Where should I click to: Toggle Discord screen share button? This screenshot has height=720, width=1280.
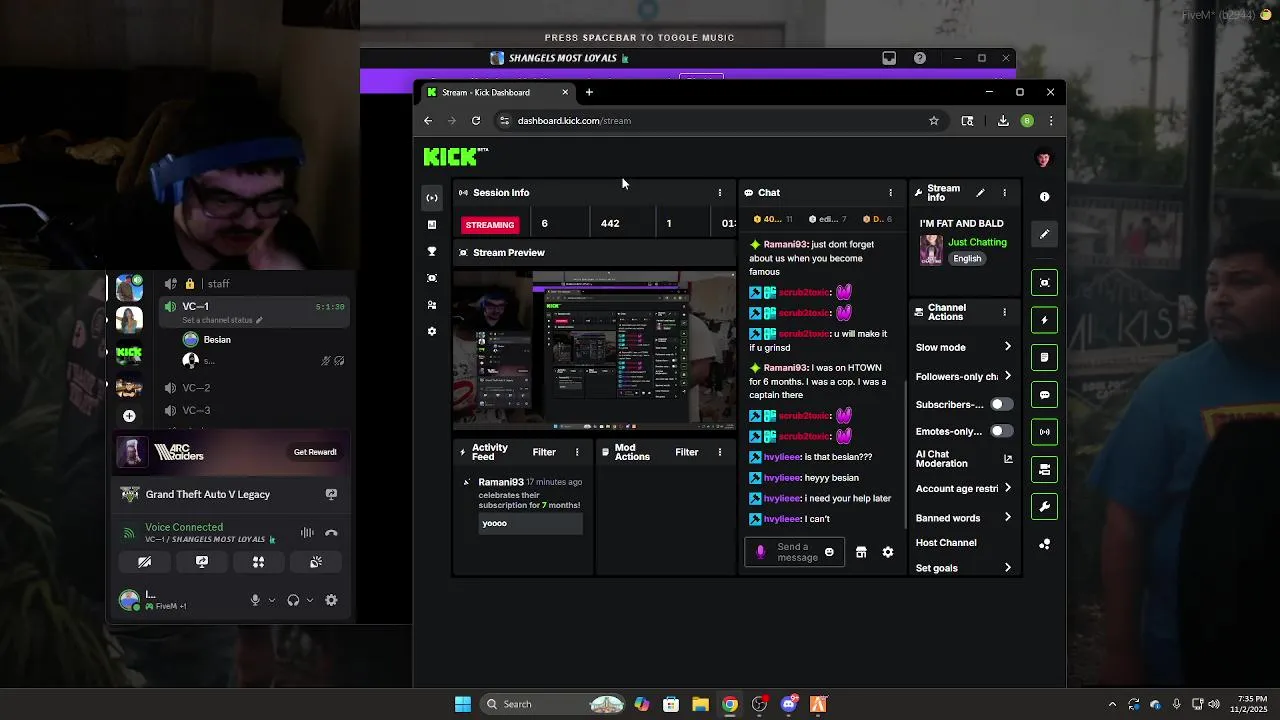[x=202, y=562]
